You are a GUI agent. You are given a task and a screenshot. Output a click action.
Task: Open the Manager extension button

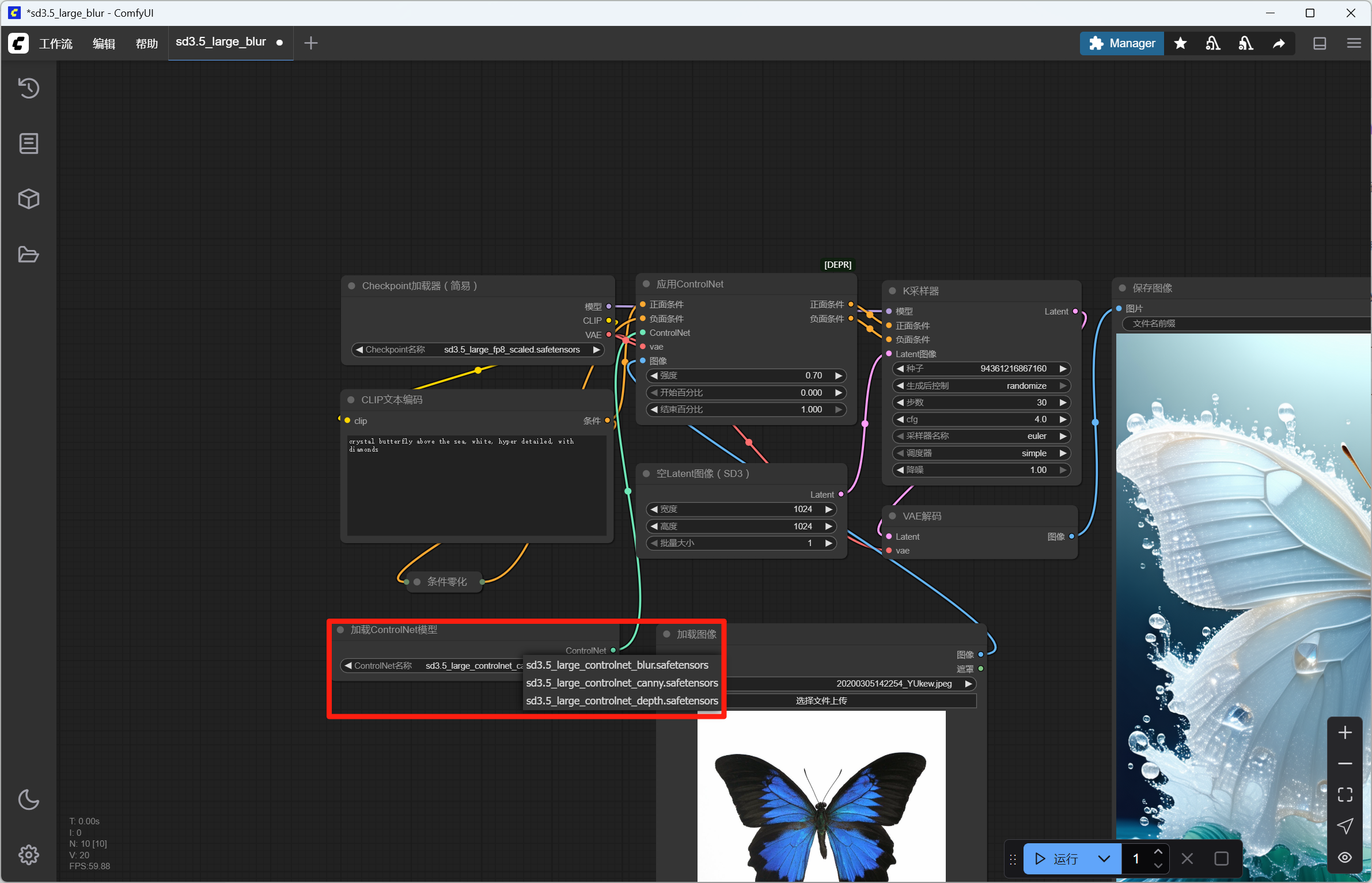tap(1122, 43)
